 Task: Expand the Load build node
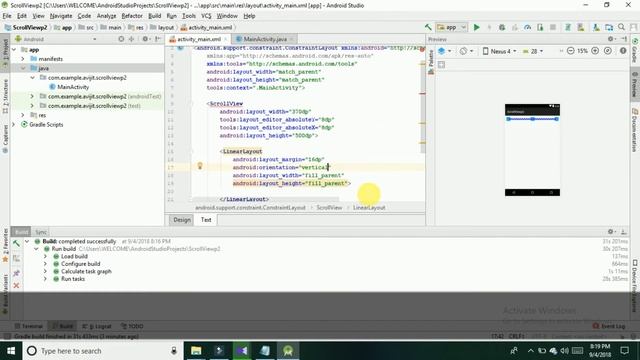pyautogui.click(x=45, y=256)
